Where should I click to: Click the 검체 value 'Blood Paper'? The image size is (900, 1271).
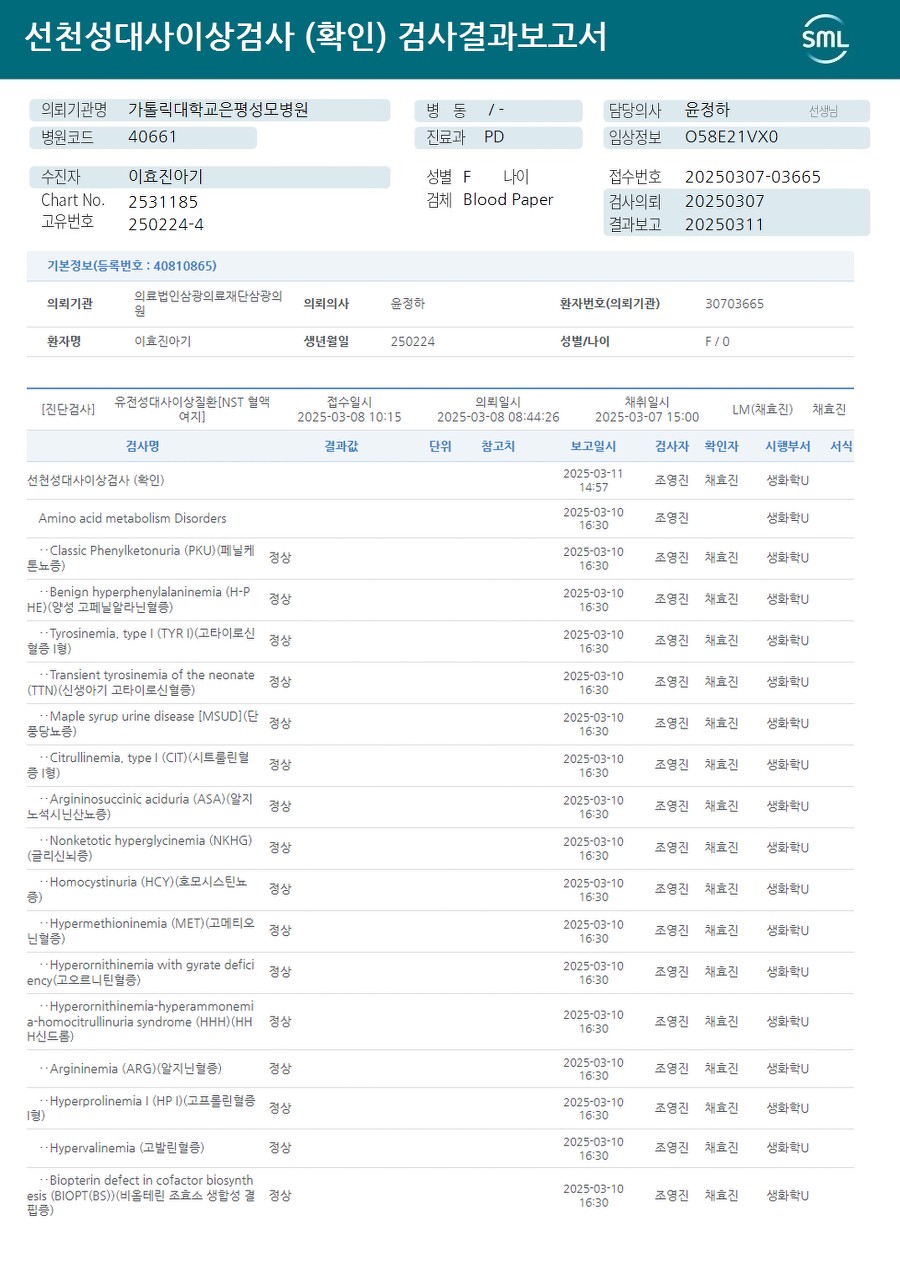pos(508,200)
